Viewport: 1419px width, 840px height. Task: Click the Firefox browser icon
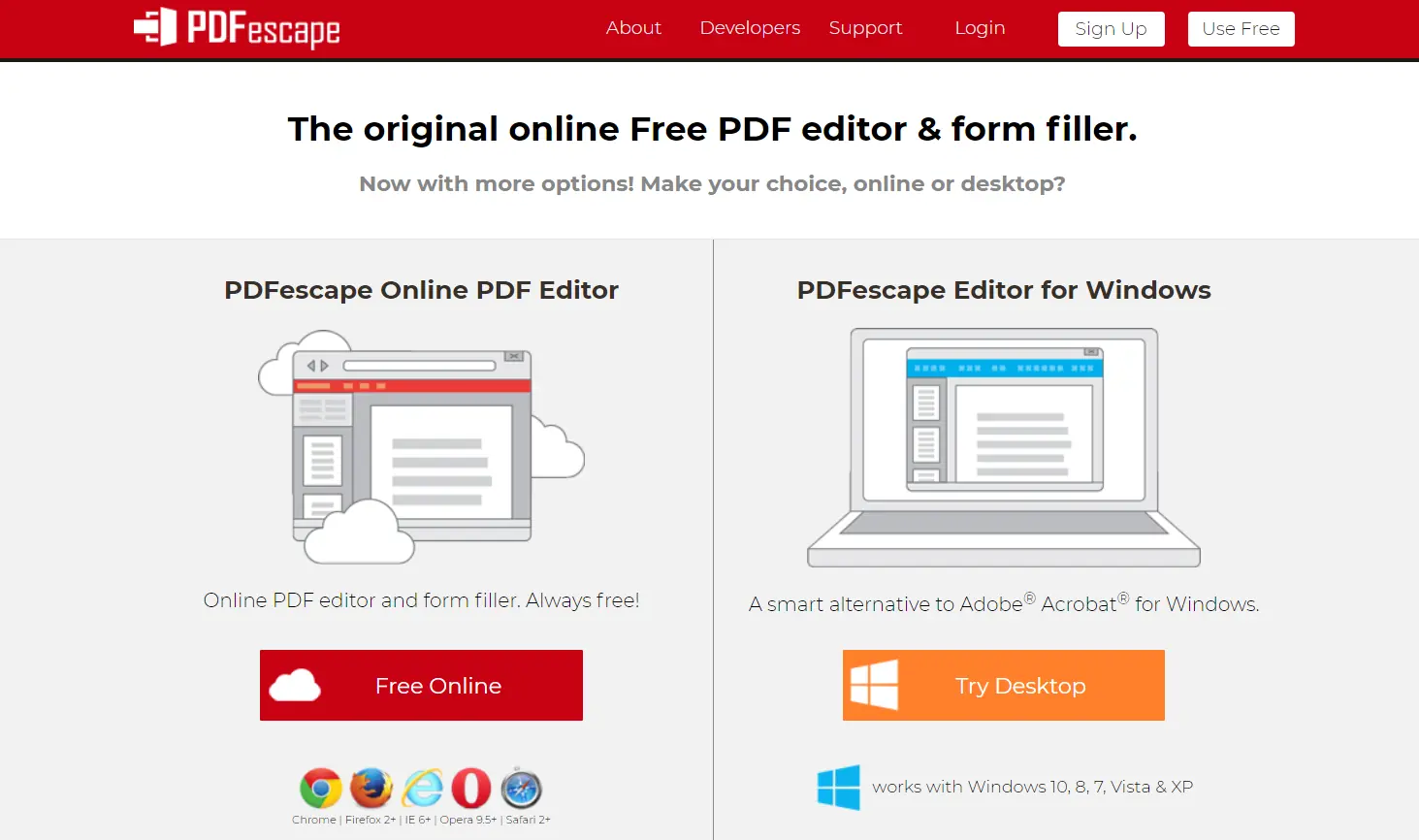click(371, 789)
